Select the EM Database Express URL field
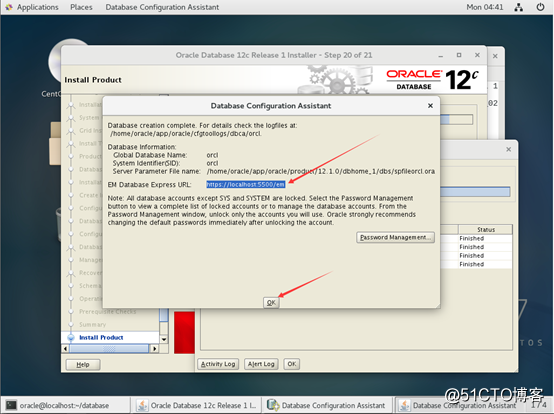 (x=246, y=184)
